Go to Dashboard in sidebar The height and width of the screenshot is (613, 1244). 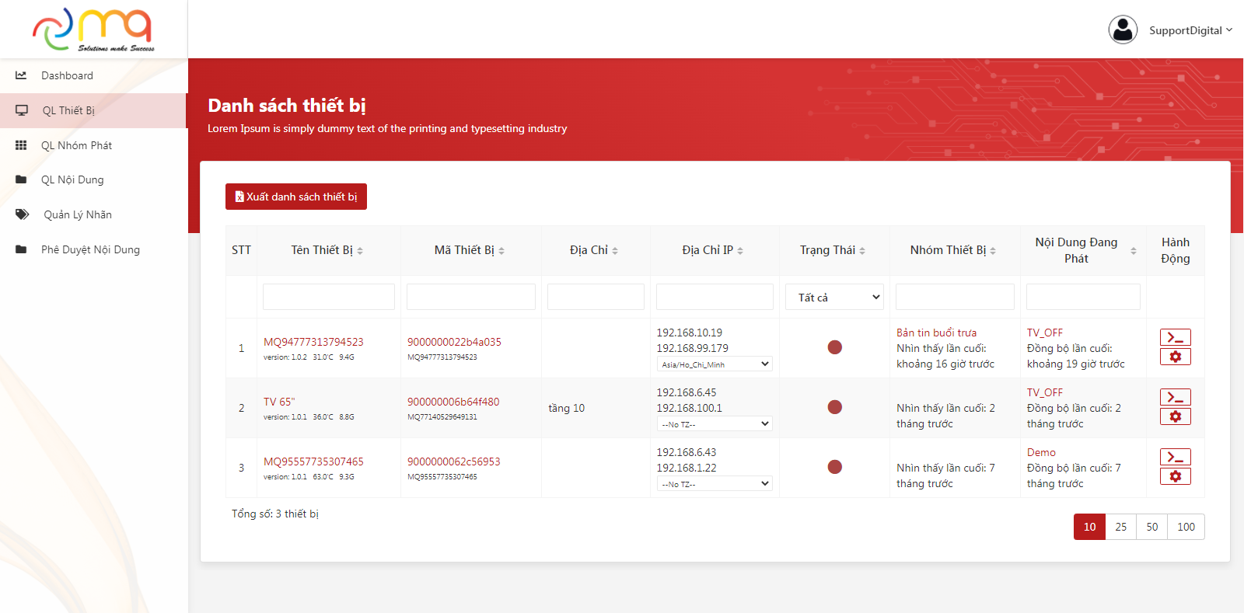click(67, 76)
